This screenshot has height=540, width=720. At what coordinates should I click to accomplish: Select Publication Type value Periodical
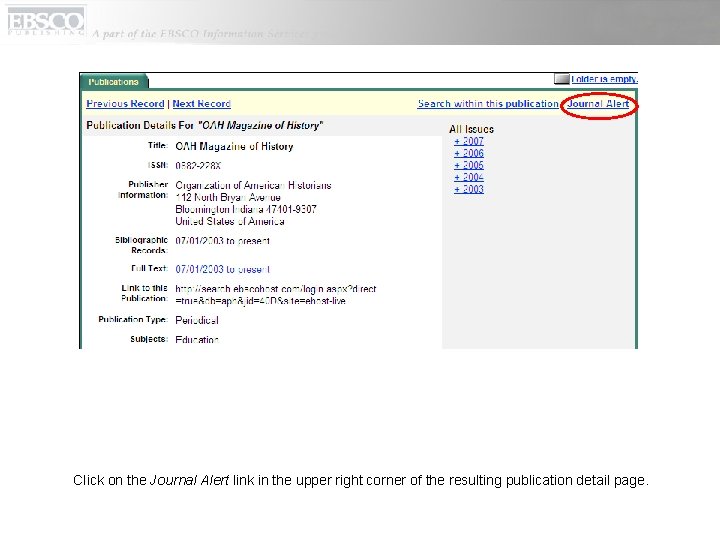[x=197, y=321]
